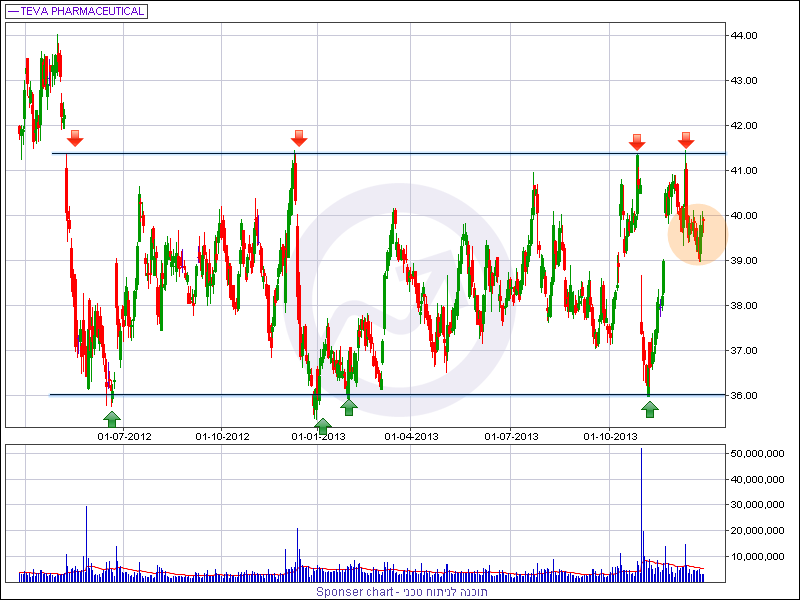
Task: Select the 43.00 price axis label
Action: [x=744, y=81]
